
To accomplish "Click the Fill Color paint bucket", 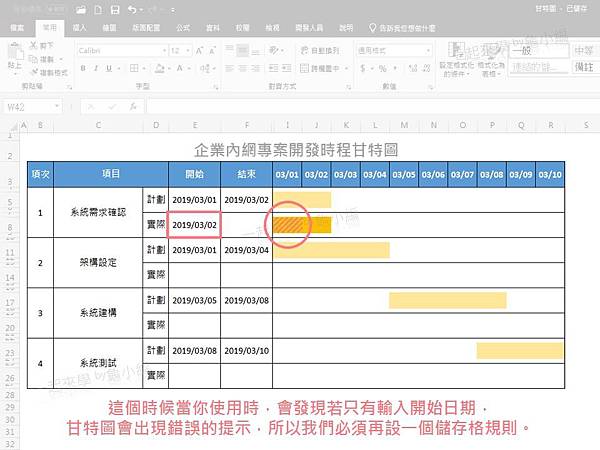I will [x=159, y=68].
